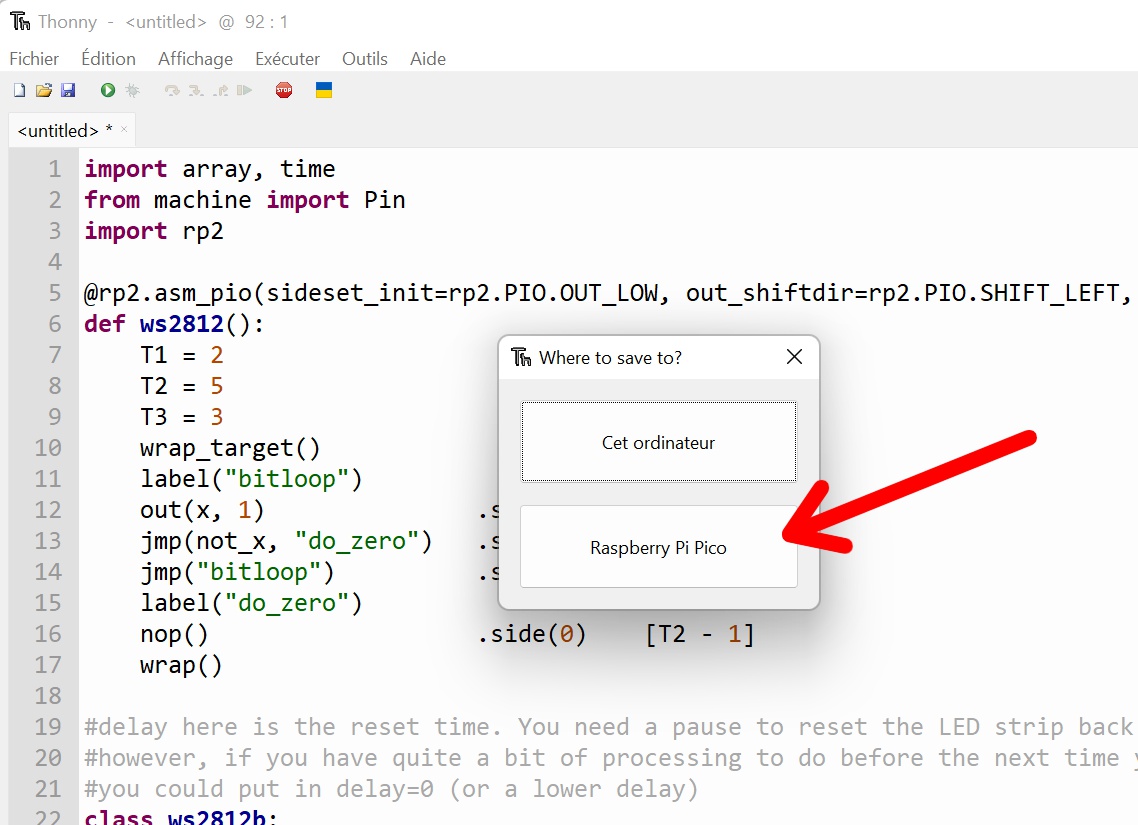Click the 'Where to save to?' dialog title
The height and width of the screenshot is (825, 1138).
[x=610, y=358]
